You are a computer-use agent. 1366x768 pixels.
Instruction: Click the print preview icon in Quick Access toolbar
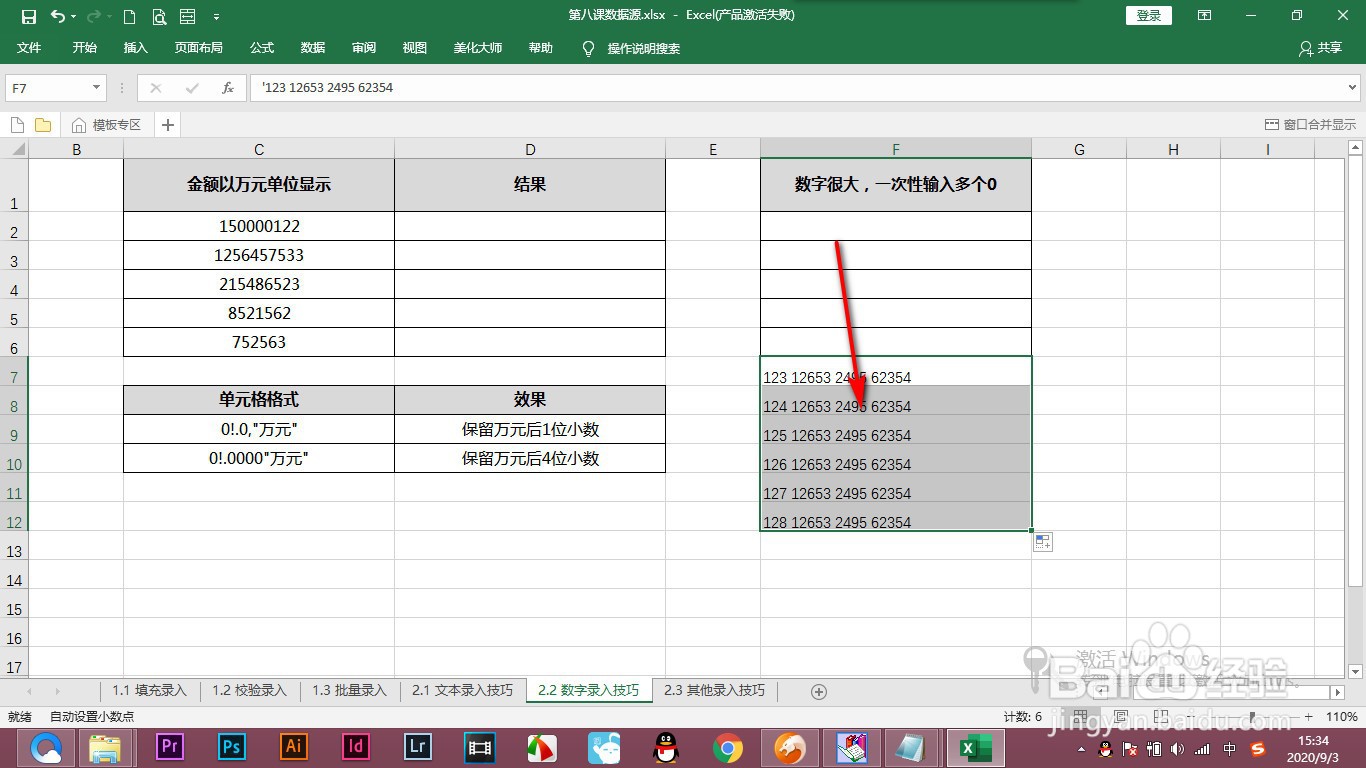pyautogui.click(x=158, y=15)
